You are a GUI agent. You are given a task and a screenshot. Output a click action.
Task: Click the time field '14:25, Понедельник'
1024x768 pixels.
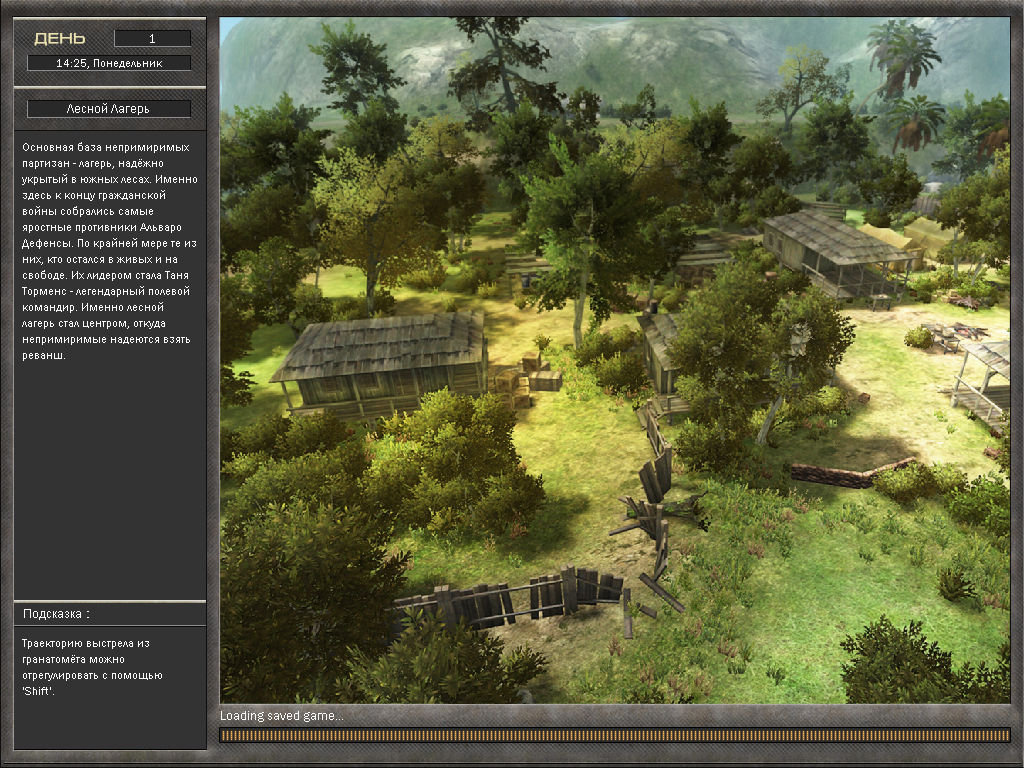click(109, 63)
